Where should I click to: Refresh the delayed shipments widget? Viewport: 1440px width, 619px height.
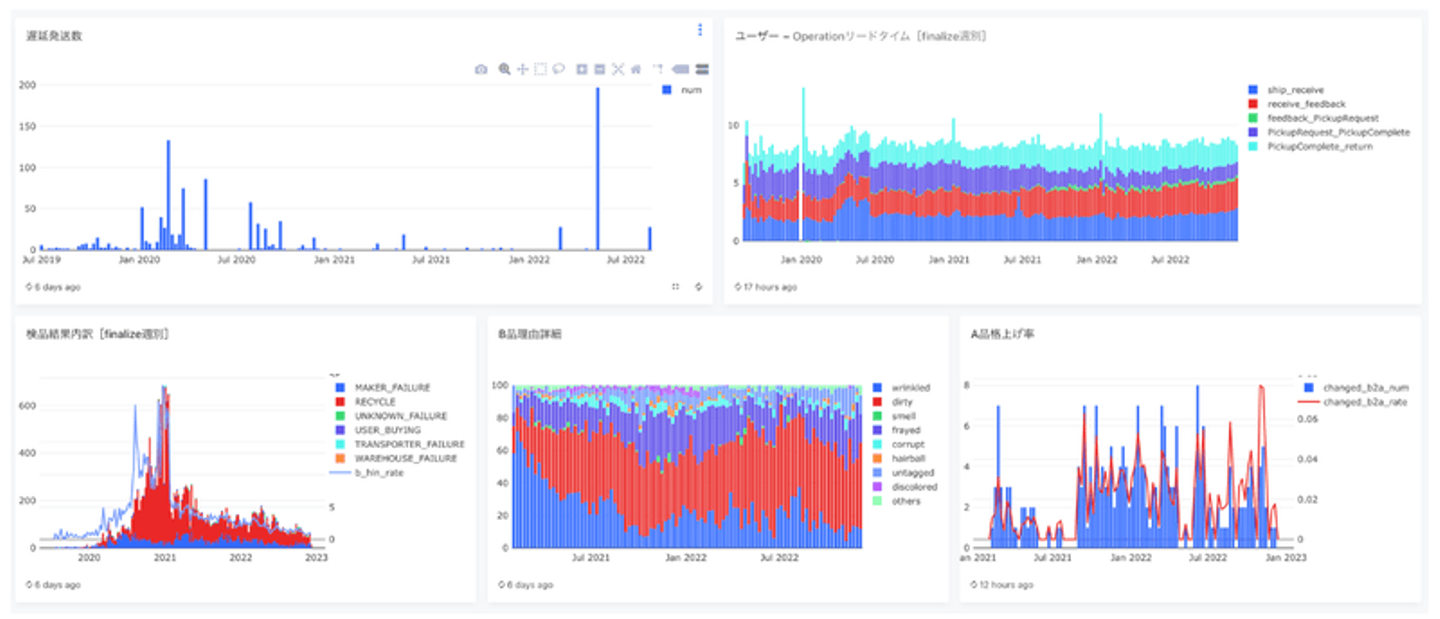click(698, 286)
